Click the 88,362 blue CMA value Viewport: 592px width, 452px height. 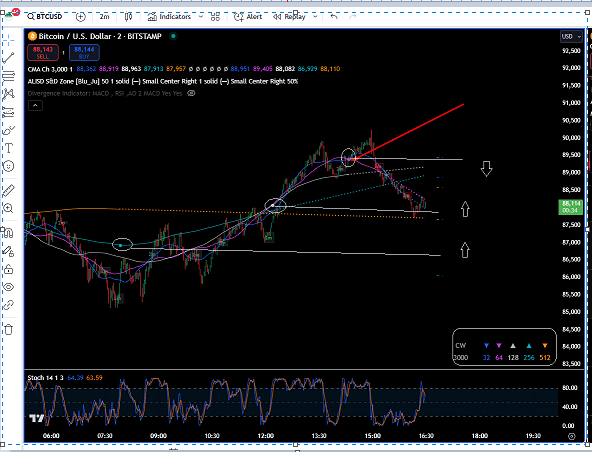pos(86,69)
